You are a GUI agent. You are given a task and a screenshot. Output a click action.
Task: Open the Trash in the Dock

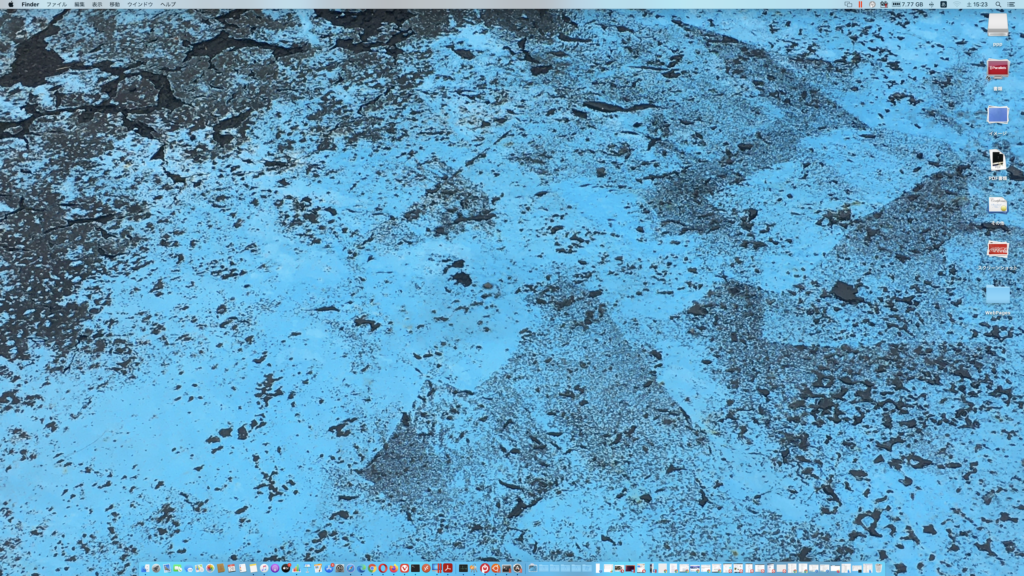[879, 568]
